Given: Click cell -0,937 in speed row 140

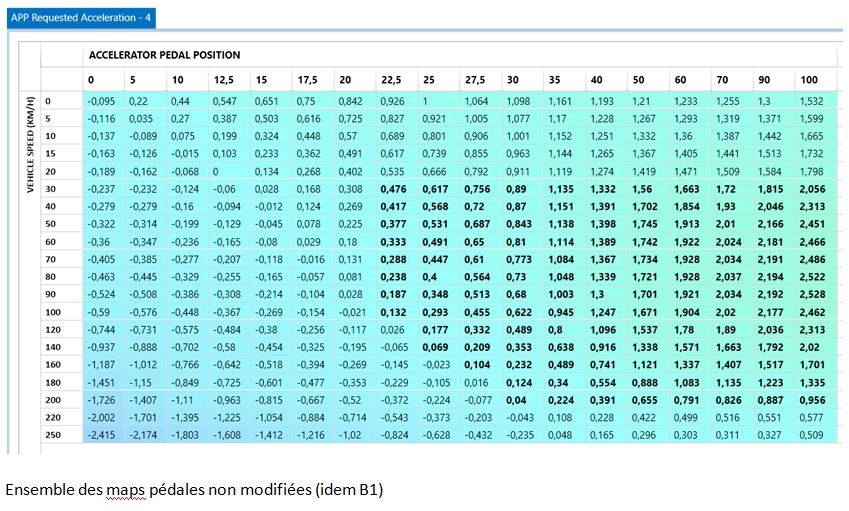Looking at the screenshot, I should coord(101,347).
